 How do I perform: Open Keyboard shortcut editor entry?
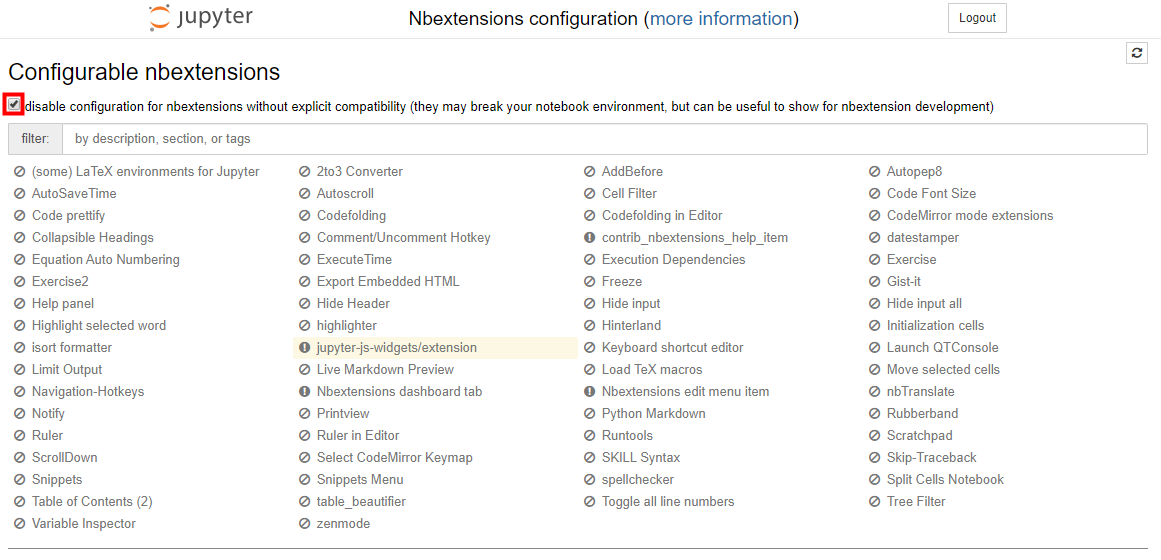coord(672,348)
